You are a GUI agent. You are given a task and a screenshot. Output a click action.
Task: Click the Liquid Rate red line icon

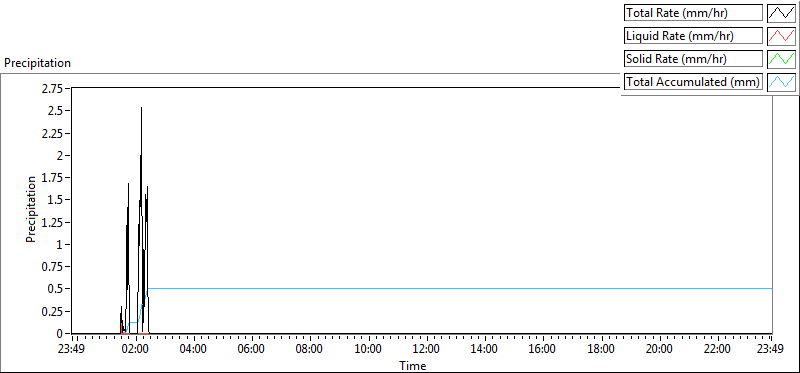tap(781, 36)
